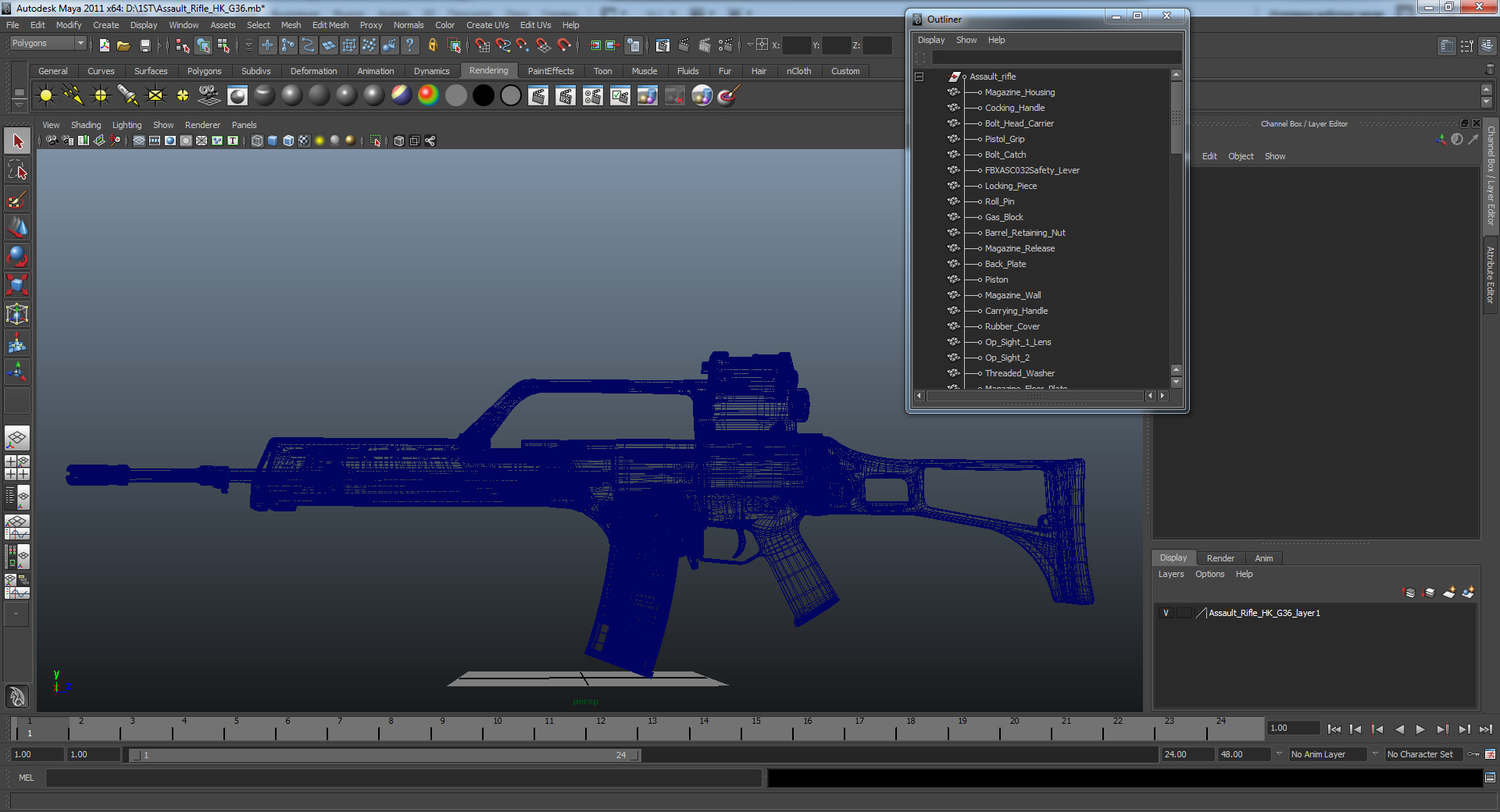Toggle textured display in viewport toolbar
The image size is (1500, 812).
(304, 141)
